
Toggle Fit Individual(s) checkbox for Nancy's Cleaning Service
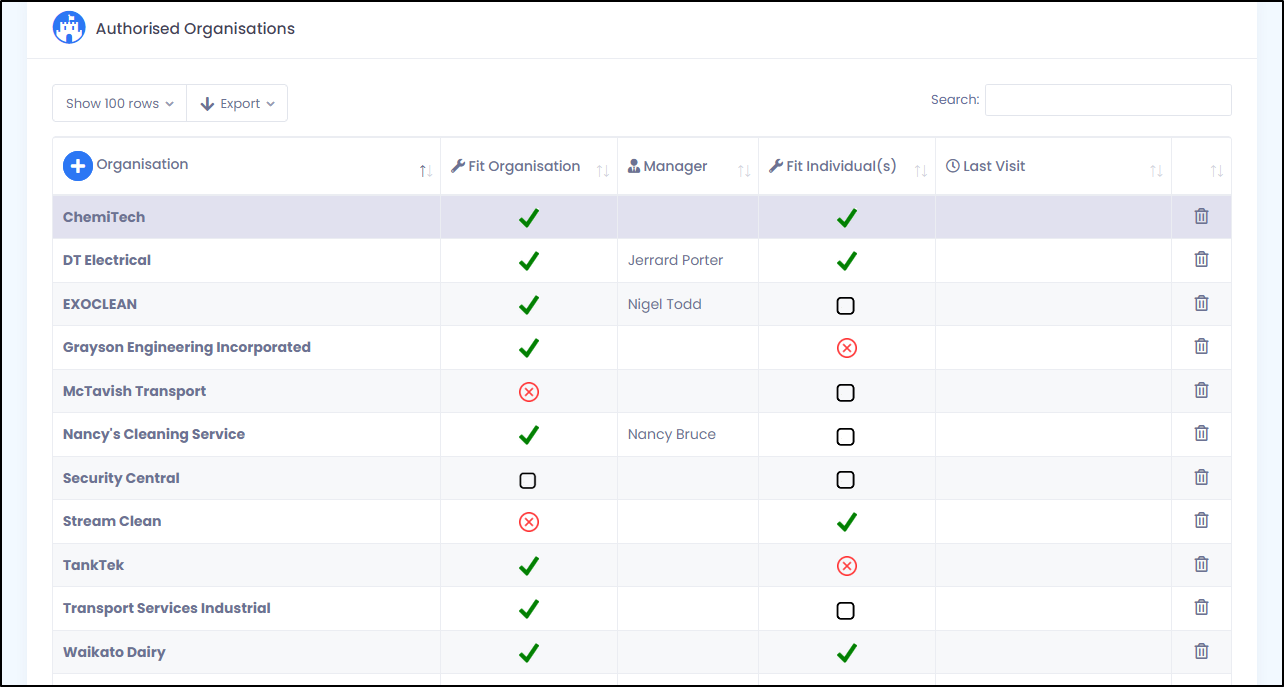[846, 436]
